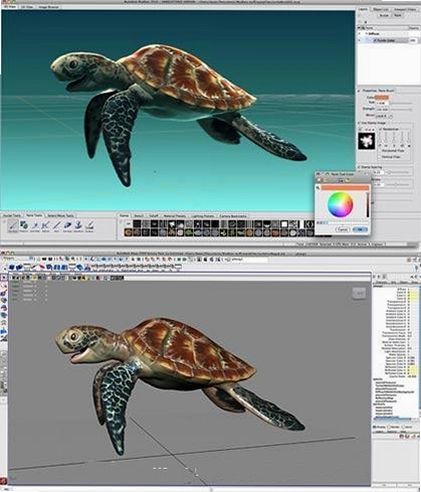Open the Material Presets tab
Viewport: 421px width, 492px height.
coord(175,216)
